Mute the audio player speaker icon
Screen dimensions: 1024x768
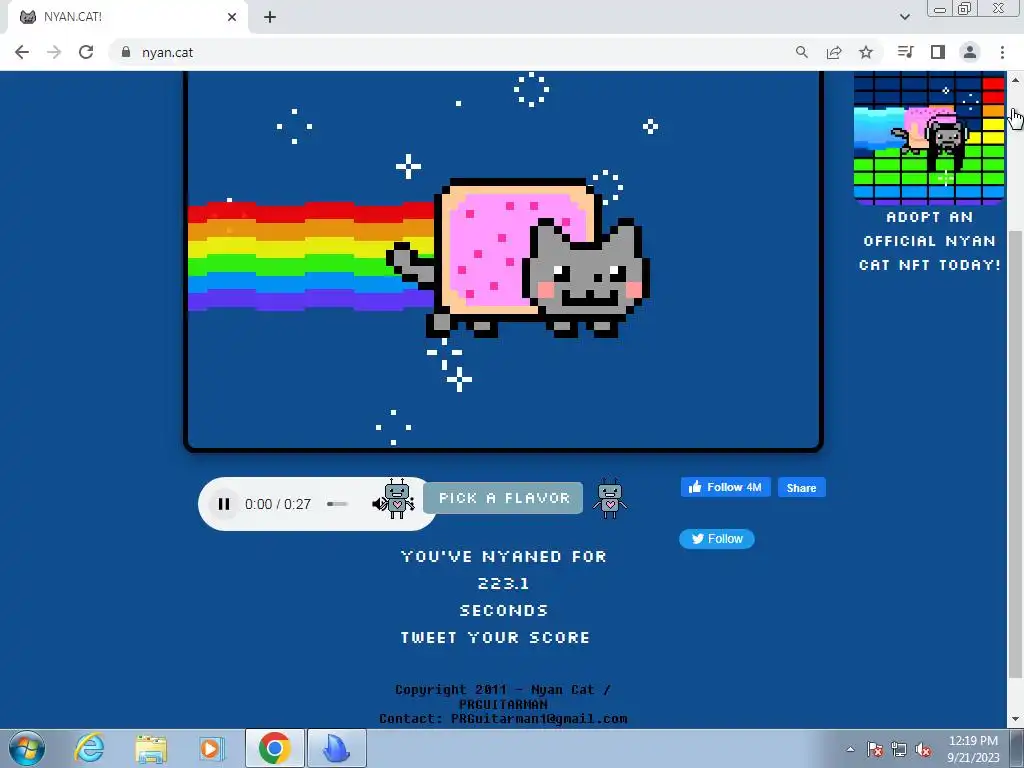pos(379,504)
